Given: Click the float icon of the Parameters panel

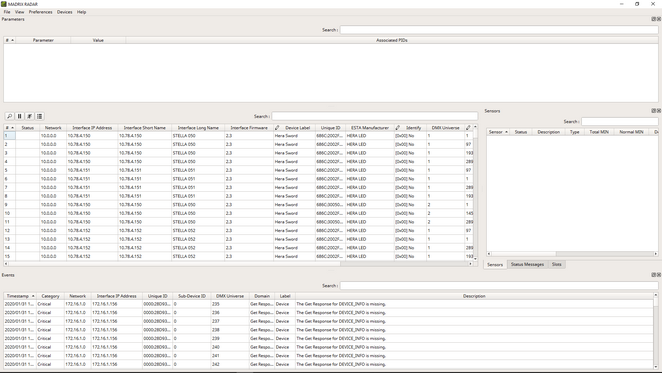Looking at the screenshot, I should point(654,19).
